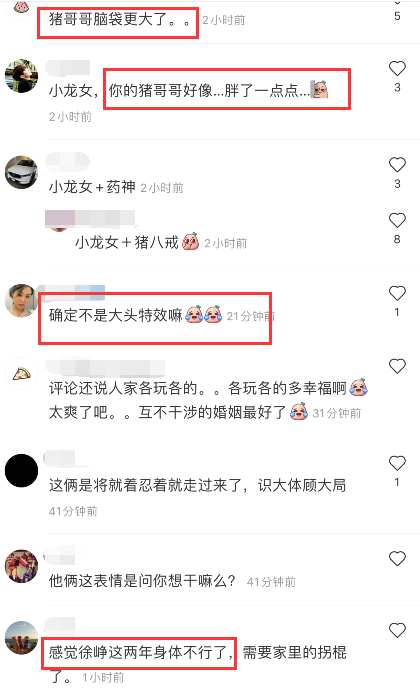
Task: Like the '这俩是将就着忍着' comment
Action: 397,463
